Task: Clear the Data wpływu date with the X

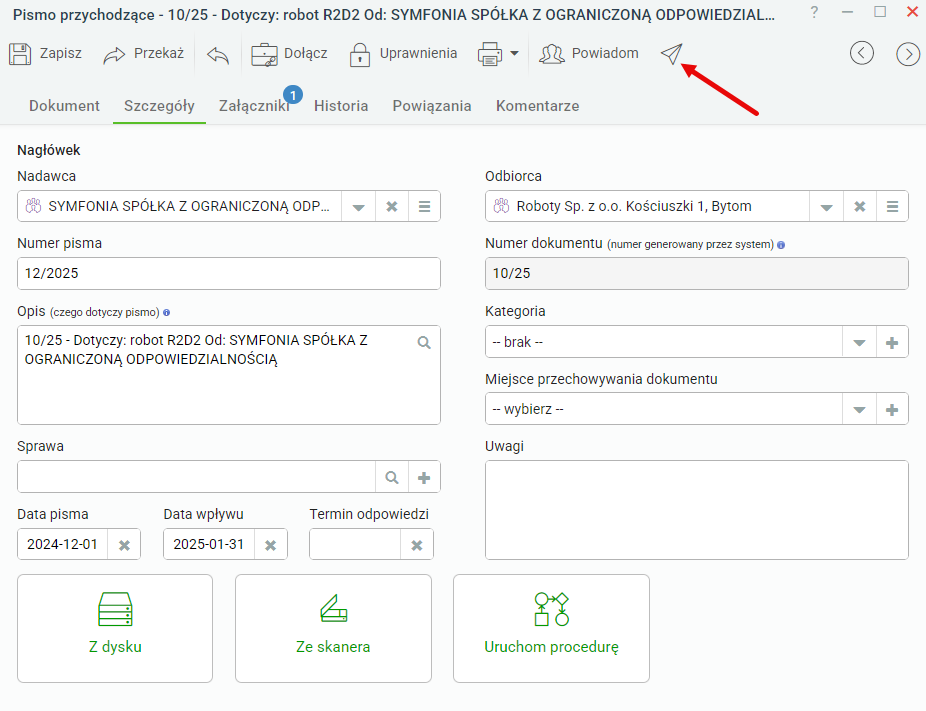Action: 270,545
